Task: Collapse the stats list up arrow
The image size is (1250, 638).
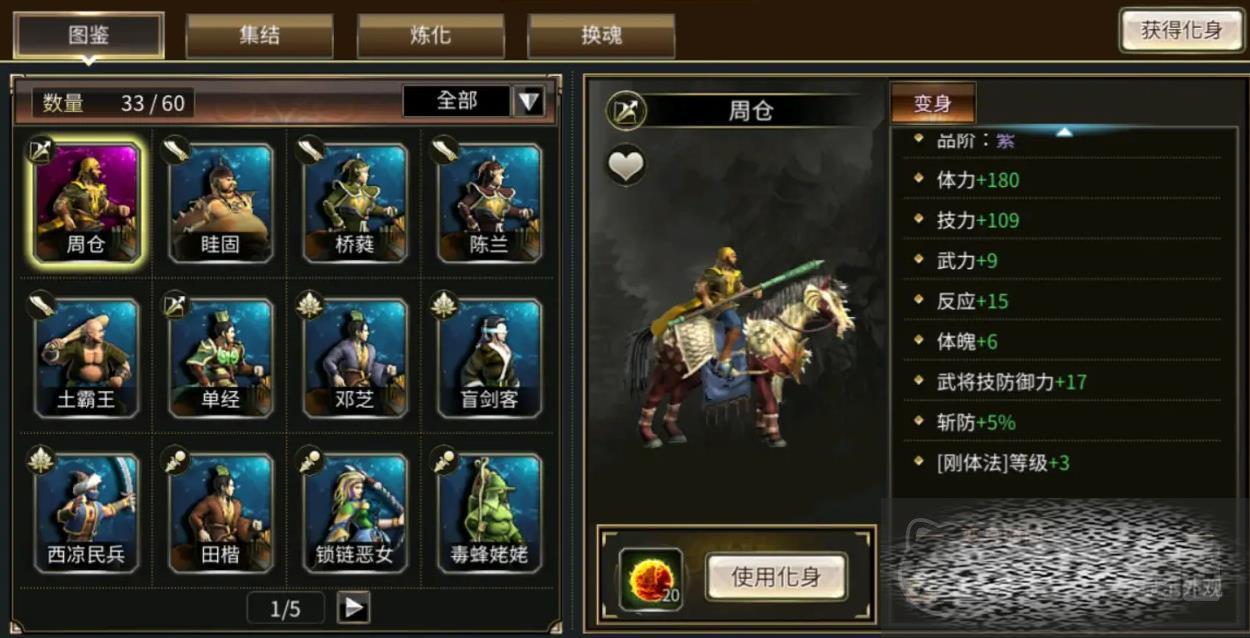Action: click(1064, 131)
